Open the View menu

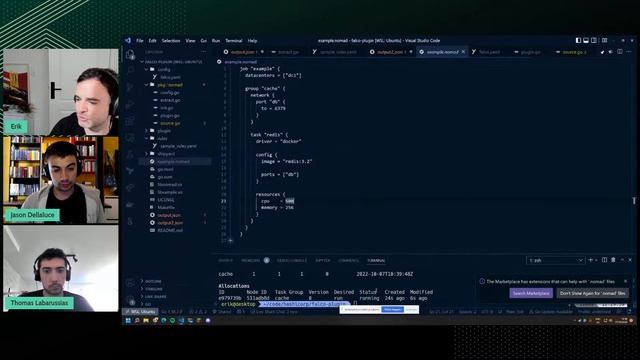point(190,41)
